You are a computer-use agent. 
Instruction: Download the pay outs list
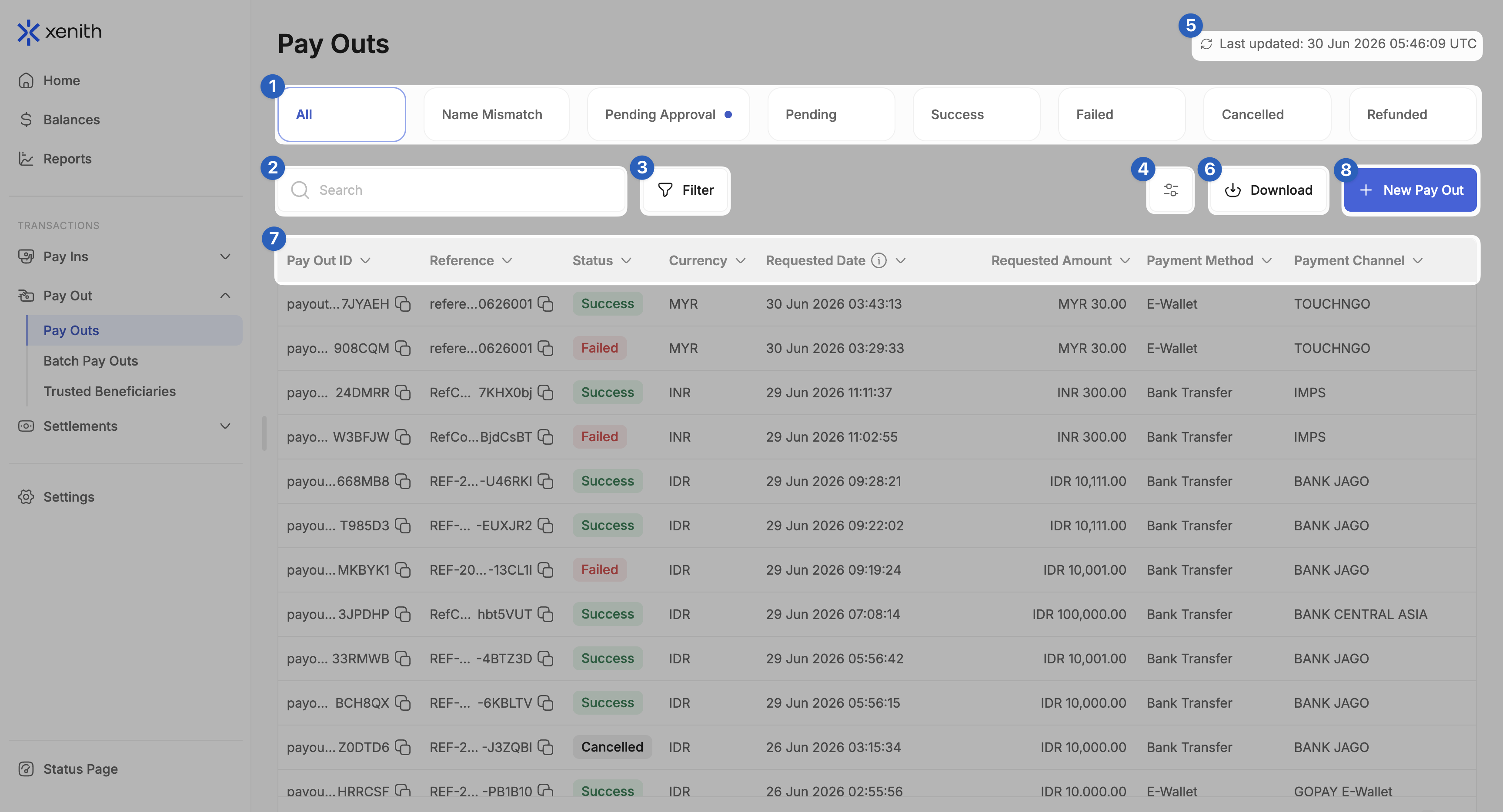click(1269, 190)
